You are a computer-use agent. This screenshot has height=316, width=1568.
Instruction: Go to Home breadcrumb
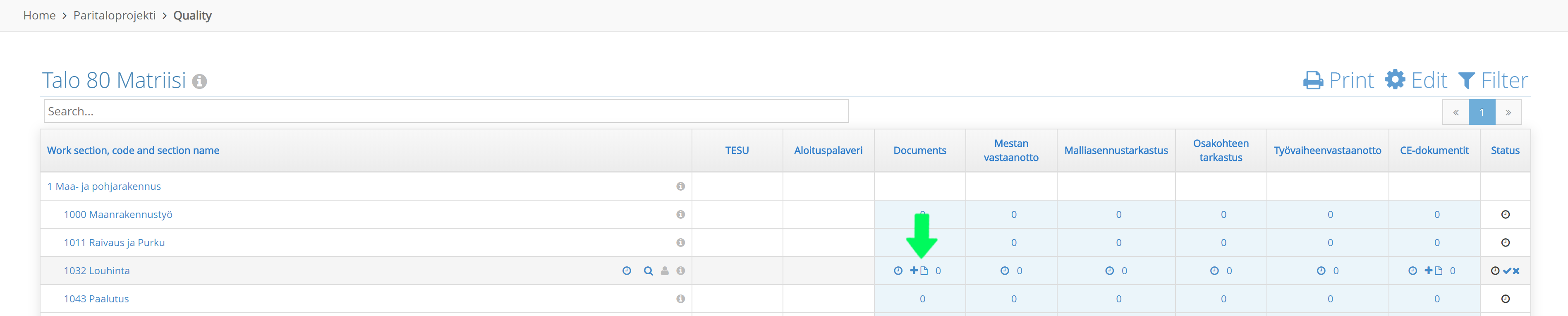pyautogui.click(x=40, y=15)
